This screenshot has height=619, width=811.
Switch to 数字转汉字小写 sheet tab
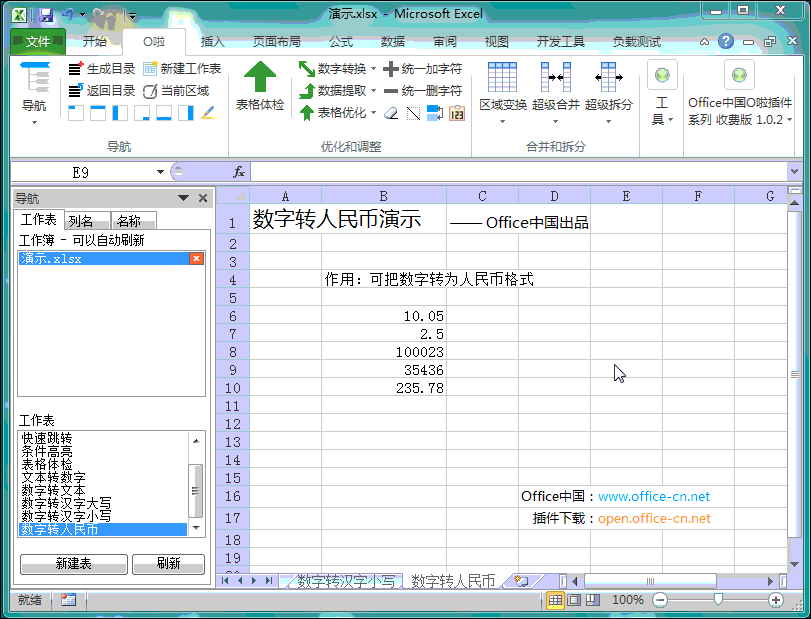coord(346,581)
